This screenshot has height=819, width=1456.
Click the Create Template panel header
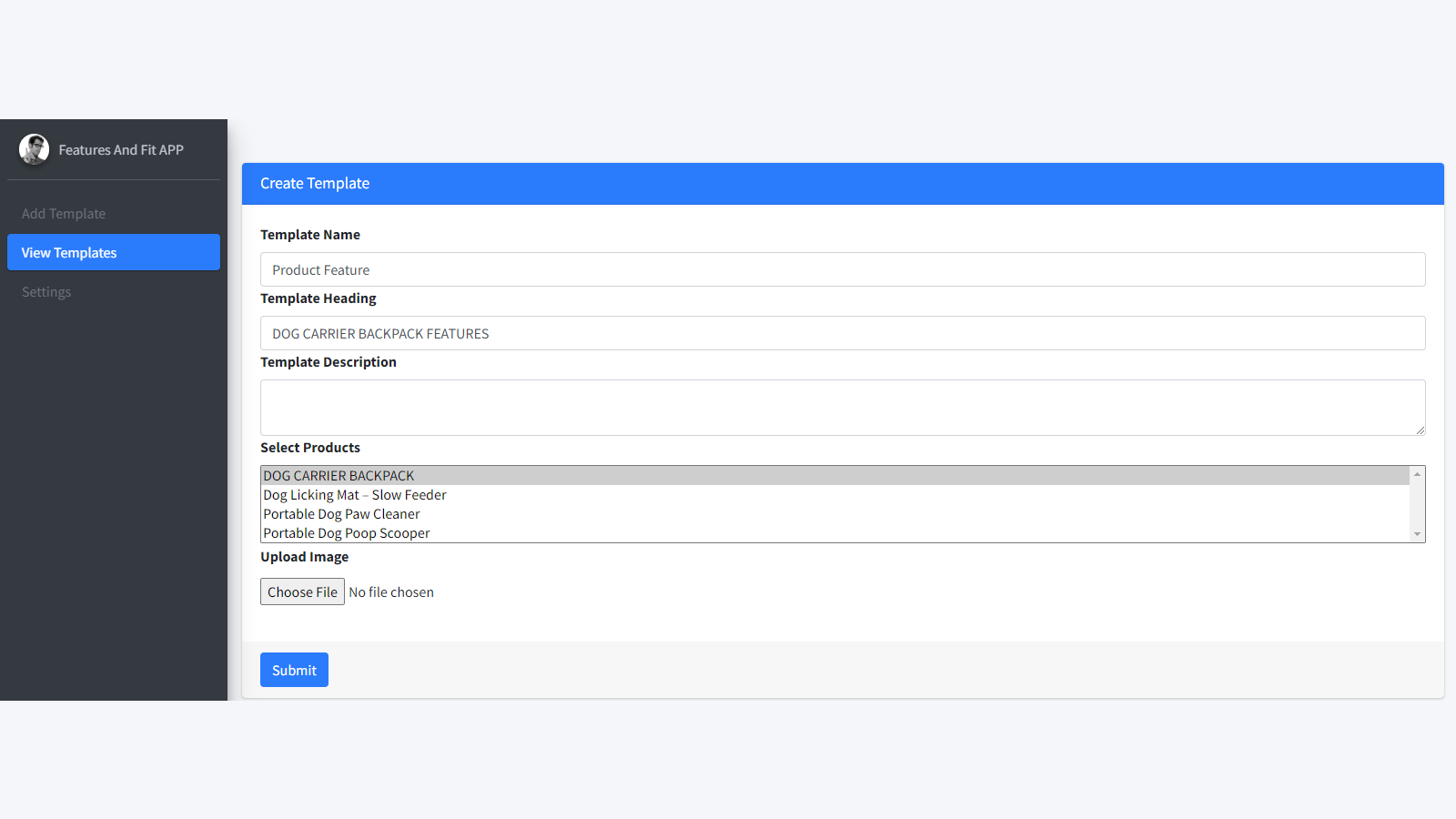click(x=314, y=183)
